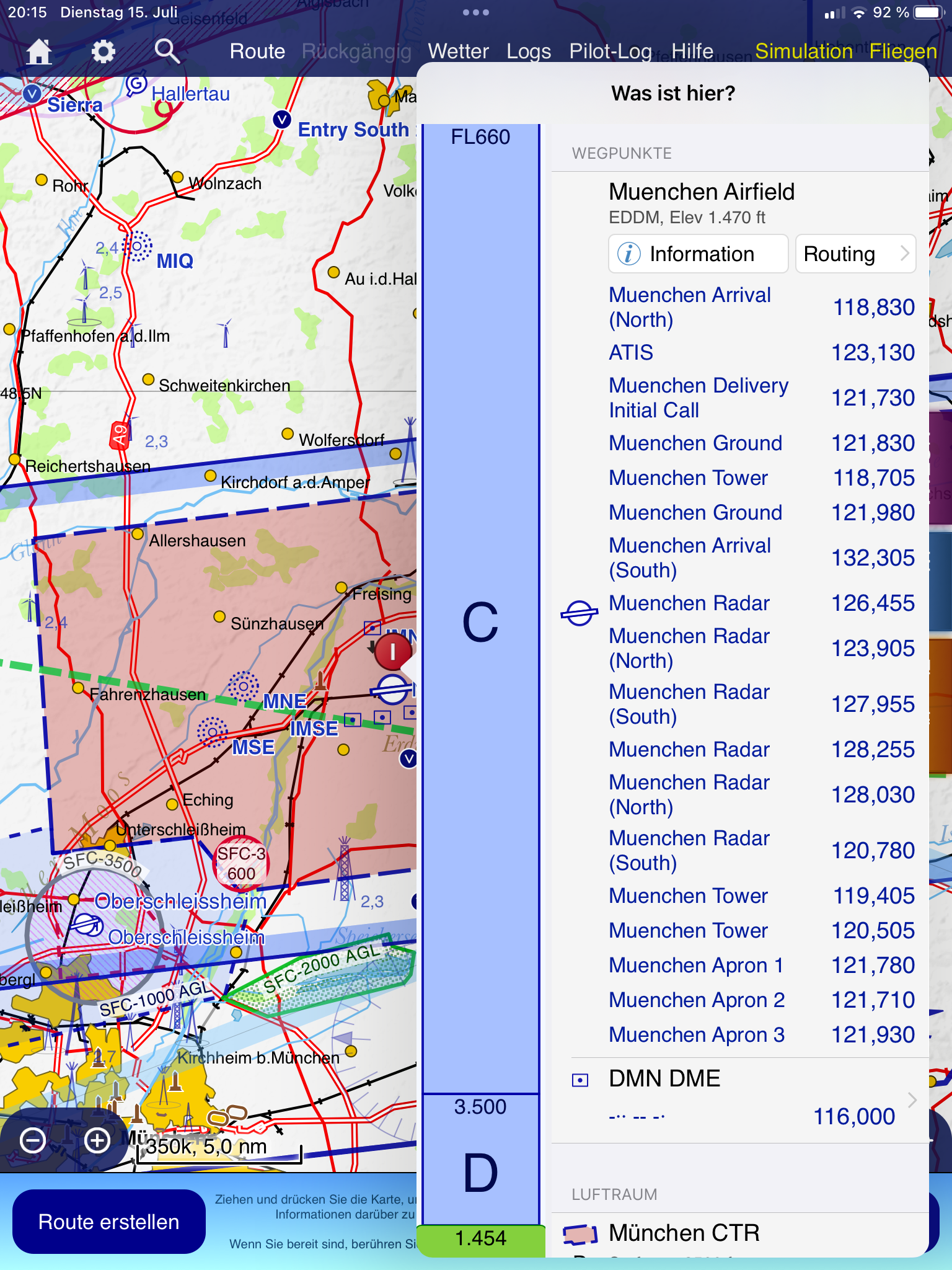Tap the Home icon in toolbar
Viewport: 952px width, 1270px height.
pyautogui.click(x=38, y=51)
